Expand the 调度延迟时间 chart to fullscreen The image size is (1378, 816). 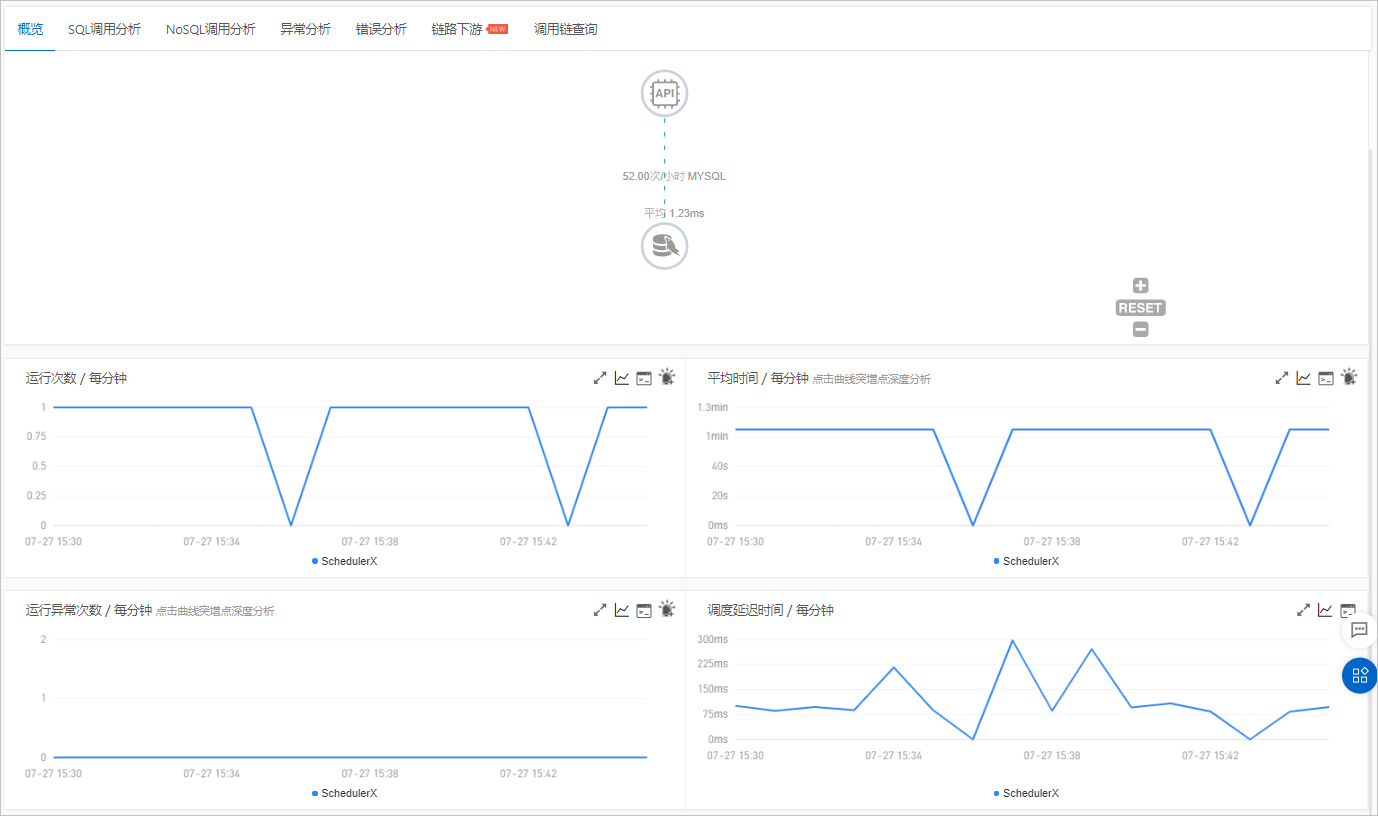[x=1304, y=610]
